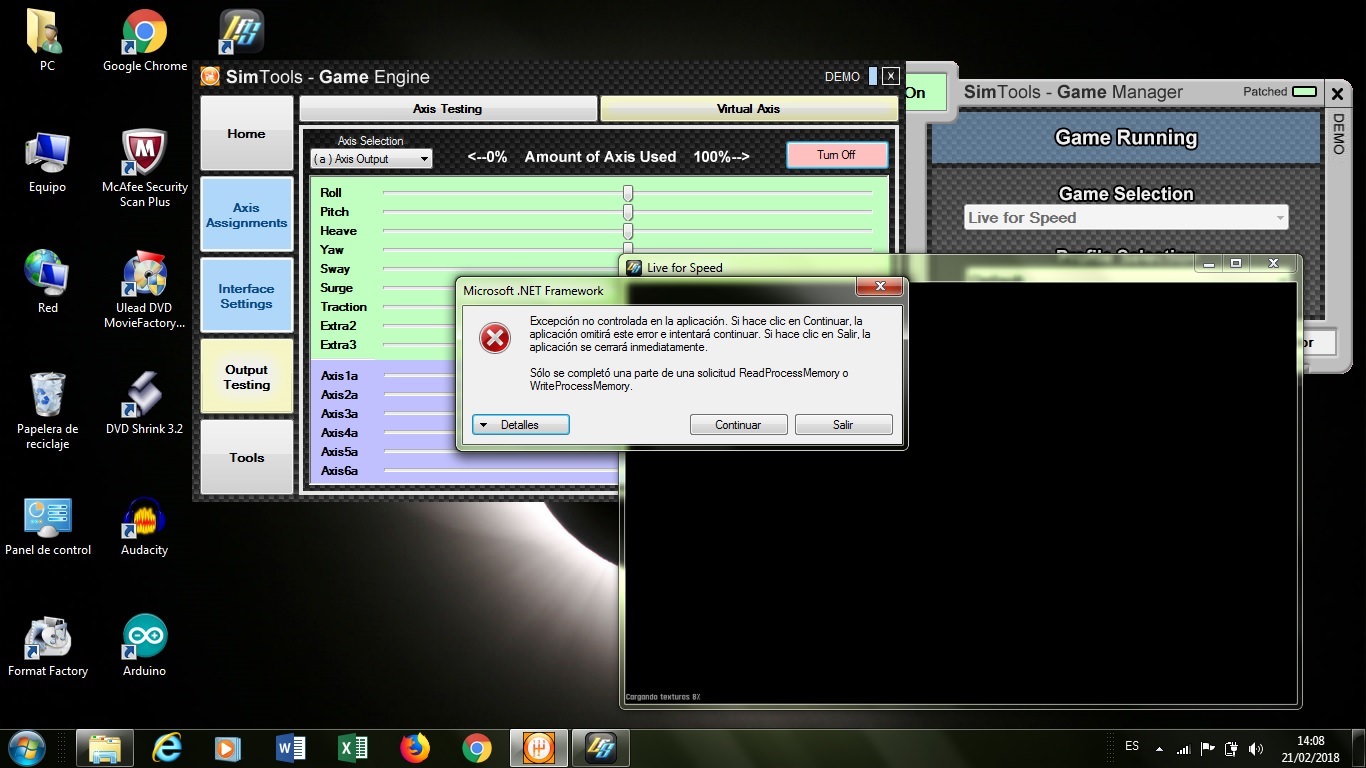Click the error icon in the .NET dialog
1366x768 pixels.
click(495, 338)
